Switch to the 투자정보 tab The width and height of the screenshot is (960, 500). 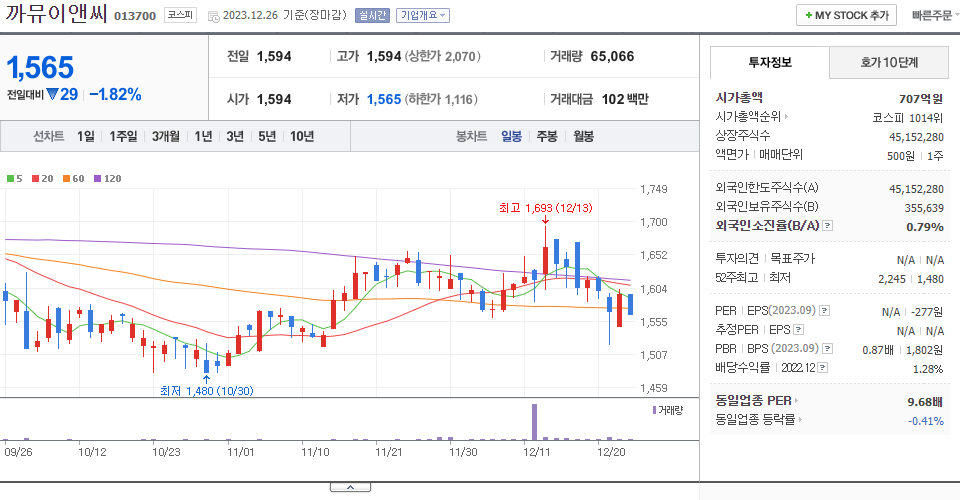tap(770, 62)
